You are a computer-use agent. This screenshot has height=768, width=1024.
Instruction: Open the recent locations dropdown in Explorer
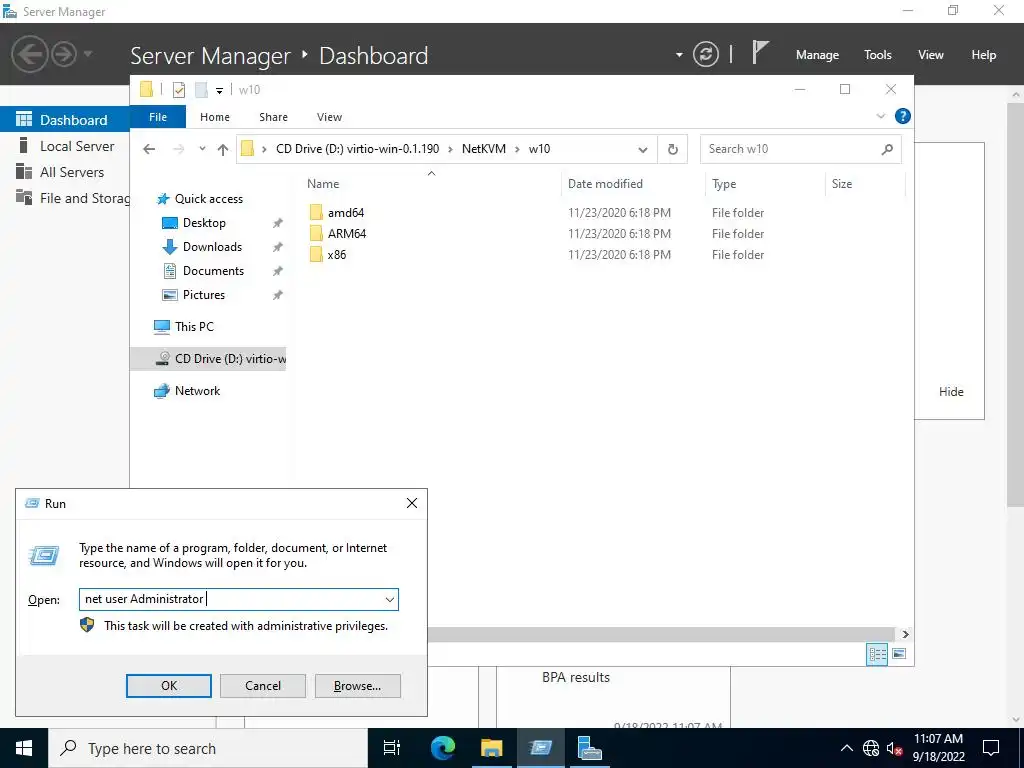coord(202,149)
